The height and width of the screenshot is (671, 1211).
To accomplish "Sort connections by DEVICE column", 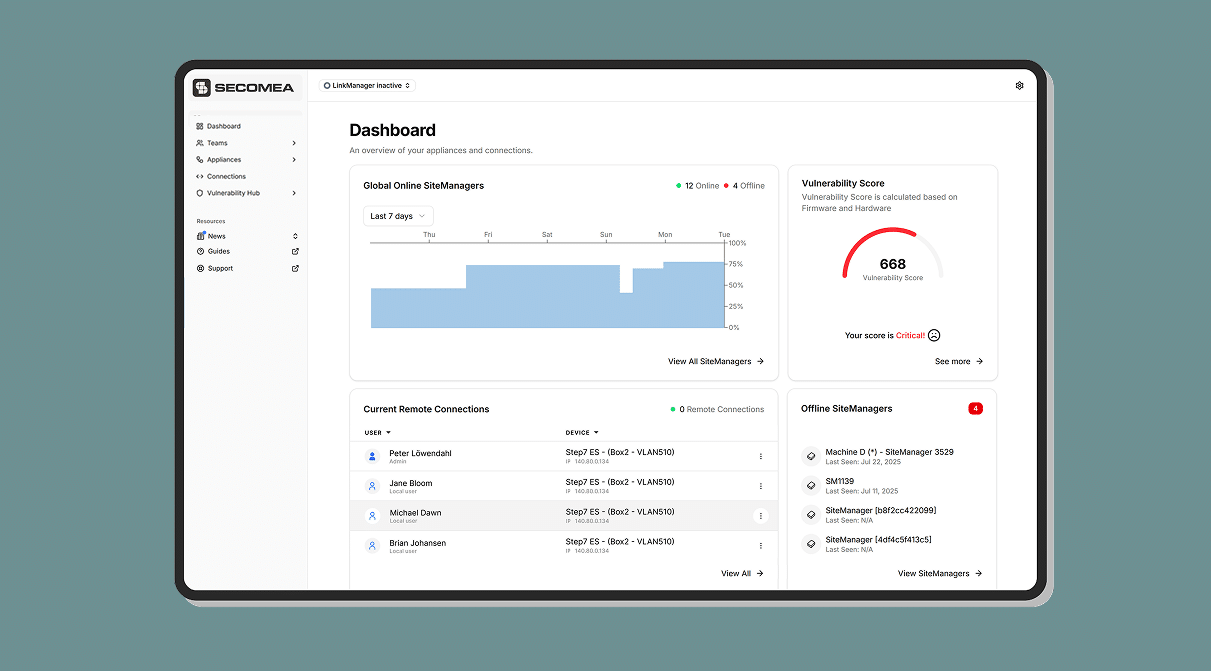I will pyautogui.click(x=582, y=433).
